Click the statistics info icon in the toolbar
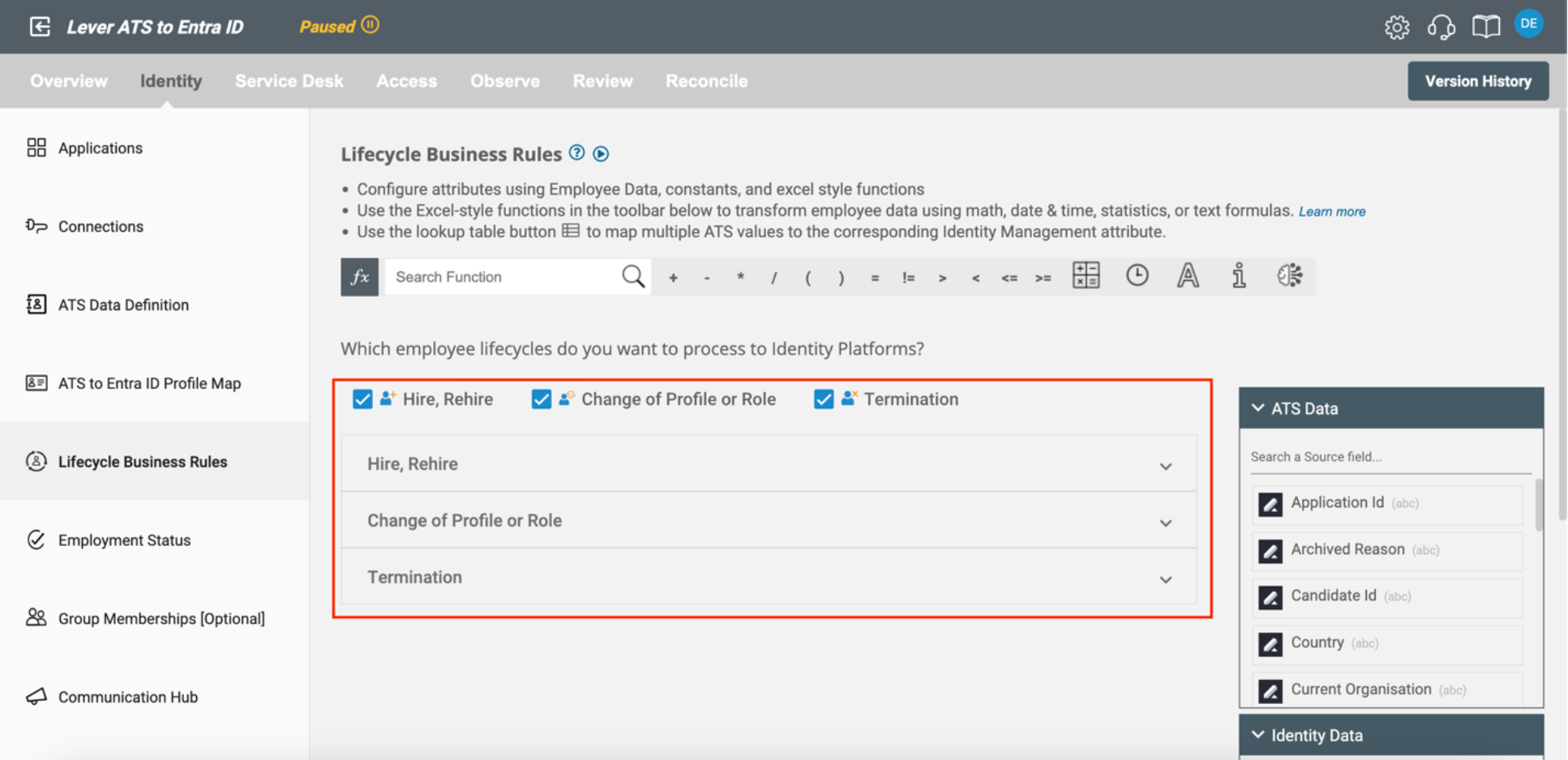 [x=1238, y=276]
